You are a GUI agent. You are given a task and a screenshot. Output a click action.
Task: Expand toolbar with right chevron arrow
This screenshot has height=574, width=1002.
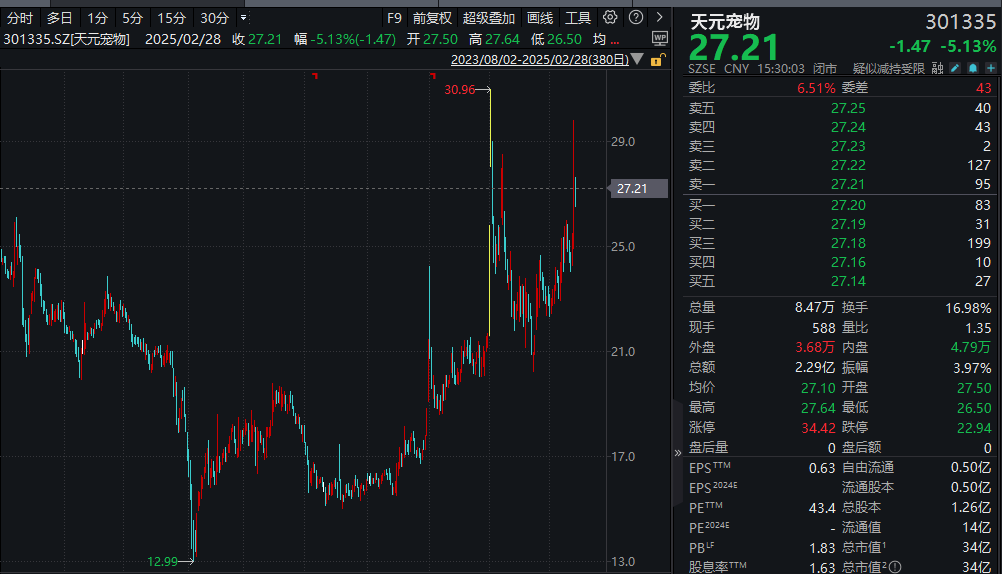[x=659, y=18]
